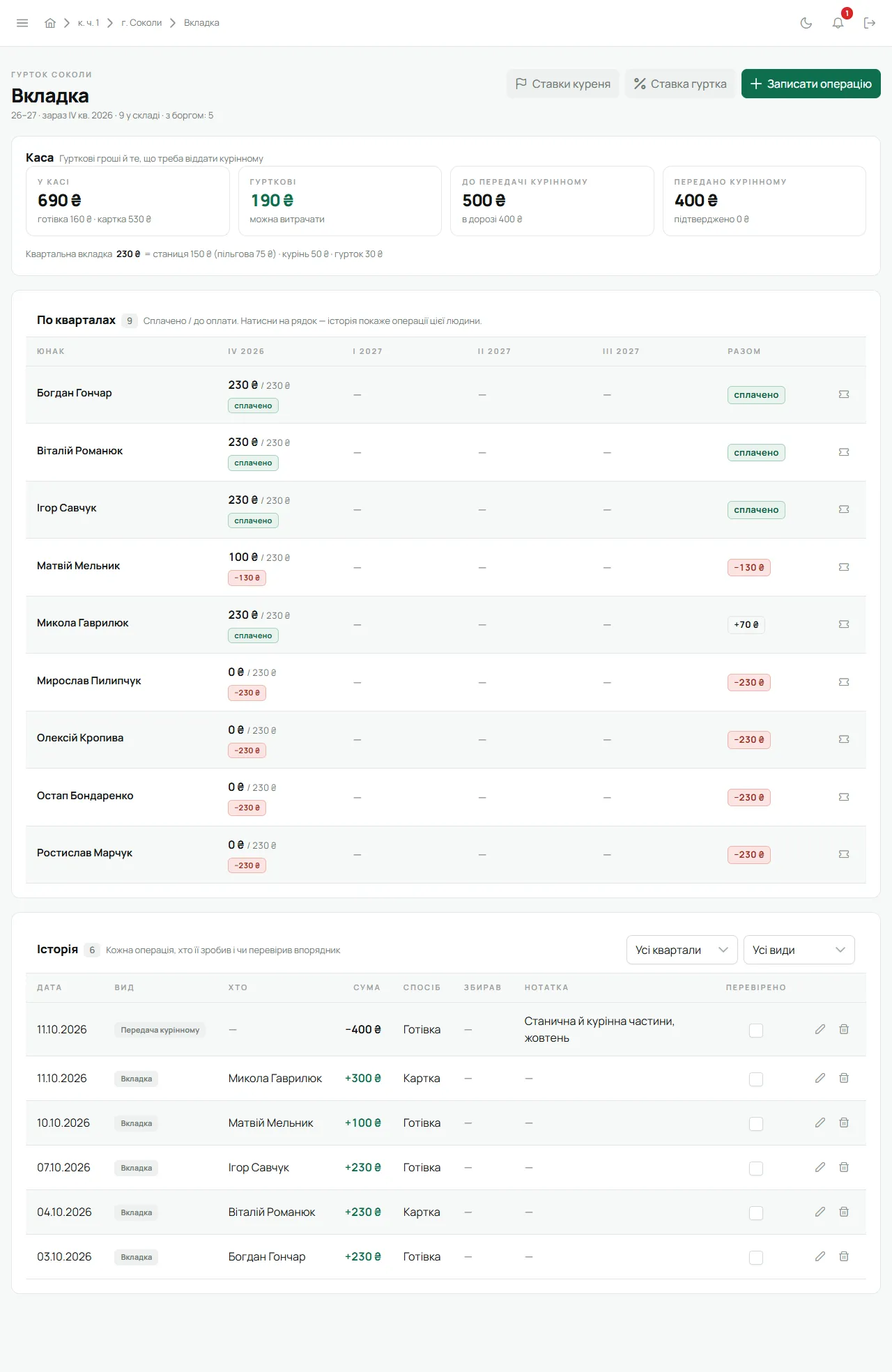Viewport: 892px width, 1372px height.
Task: Select the Віталій Романюк quarterly row
Action: (x=446, y=452)
